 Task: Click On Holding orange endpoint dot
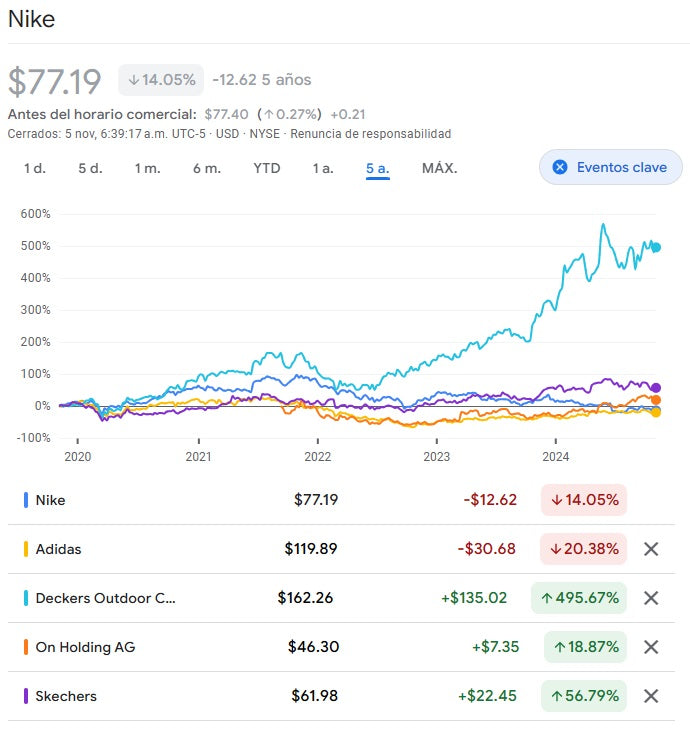(656, 400)
